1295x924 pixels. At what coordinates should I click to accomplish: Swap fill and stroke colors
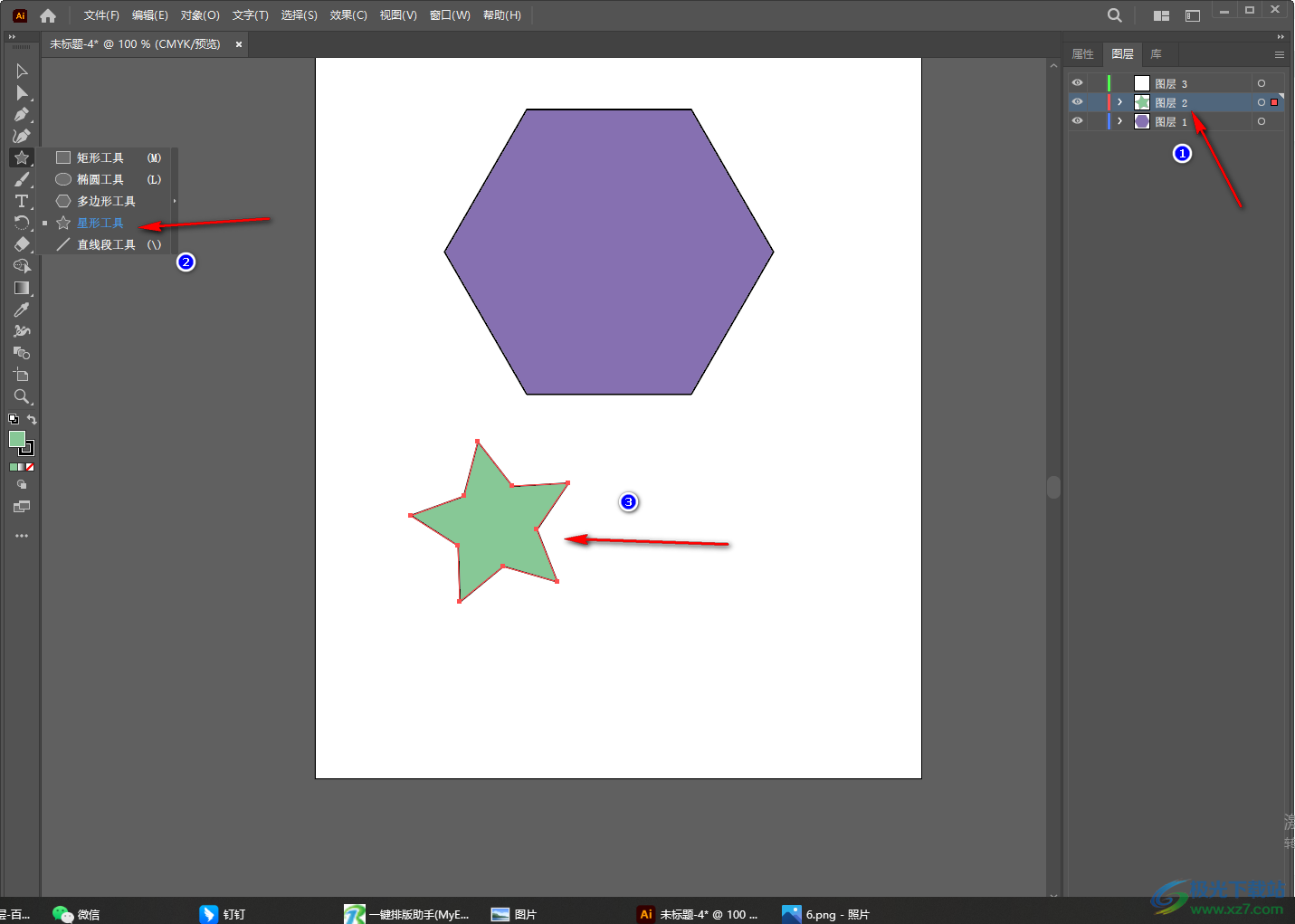[32, 419]
